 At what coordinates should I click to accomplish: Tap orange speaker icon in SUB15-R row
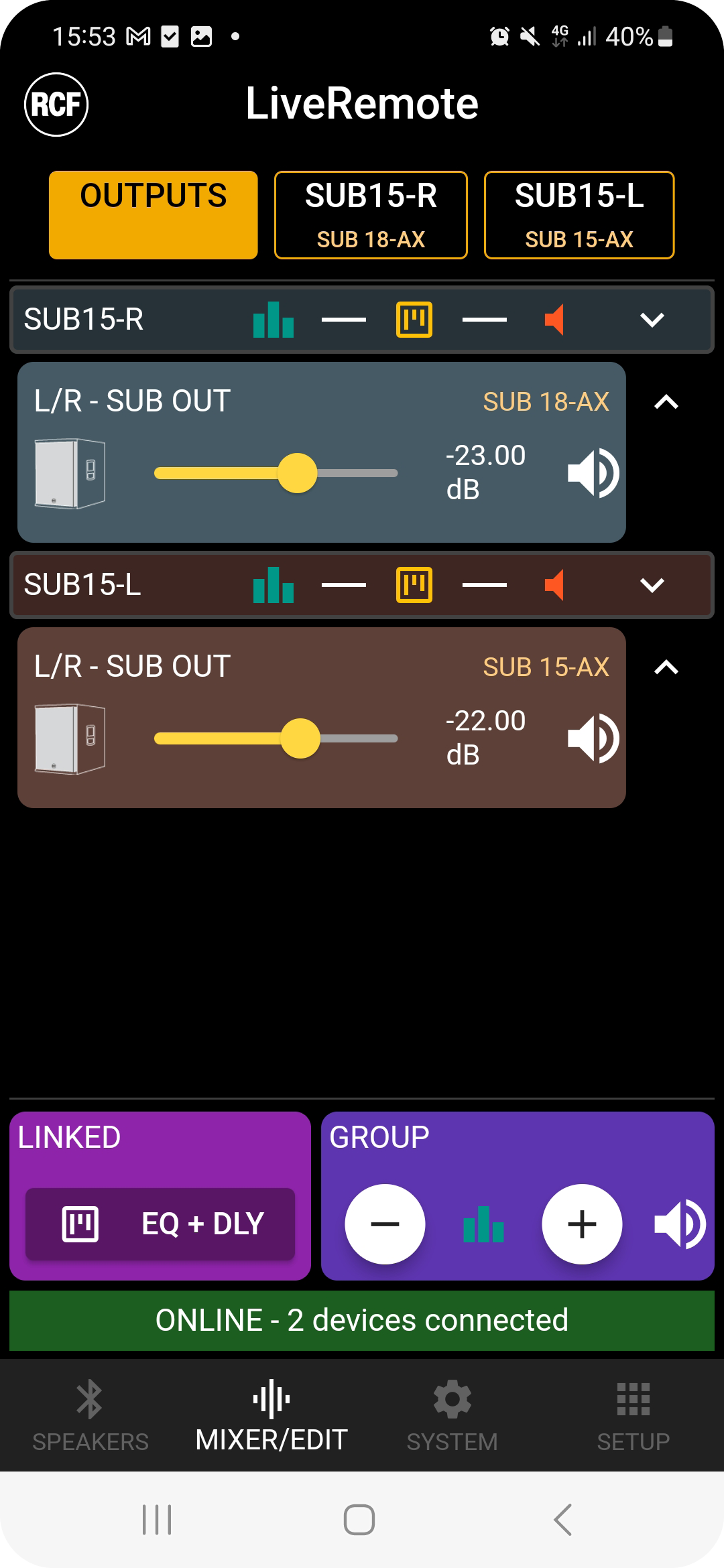[x=554, y=320]
